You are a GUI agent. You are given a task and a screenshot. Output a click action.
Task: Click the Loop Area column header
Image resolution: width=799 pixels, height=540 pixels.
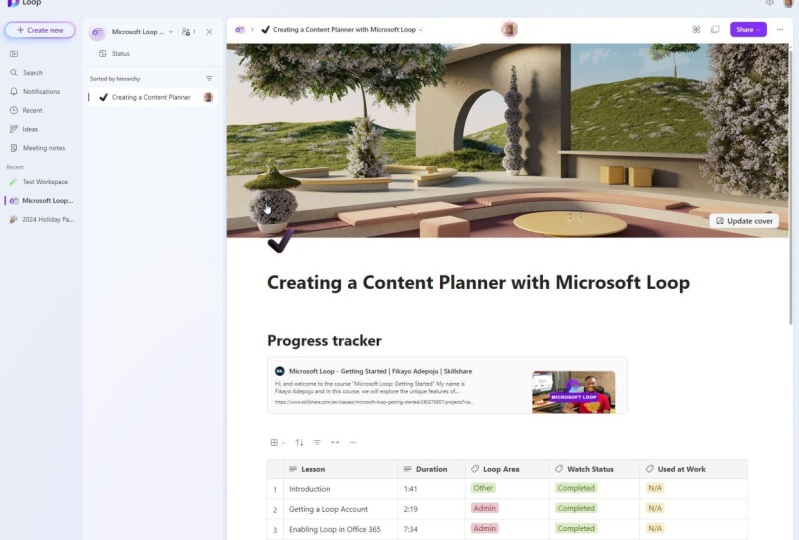click(x=507, y=469)
